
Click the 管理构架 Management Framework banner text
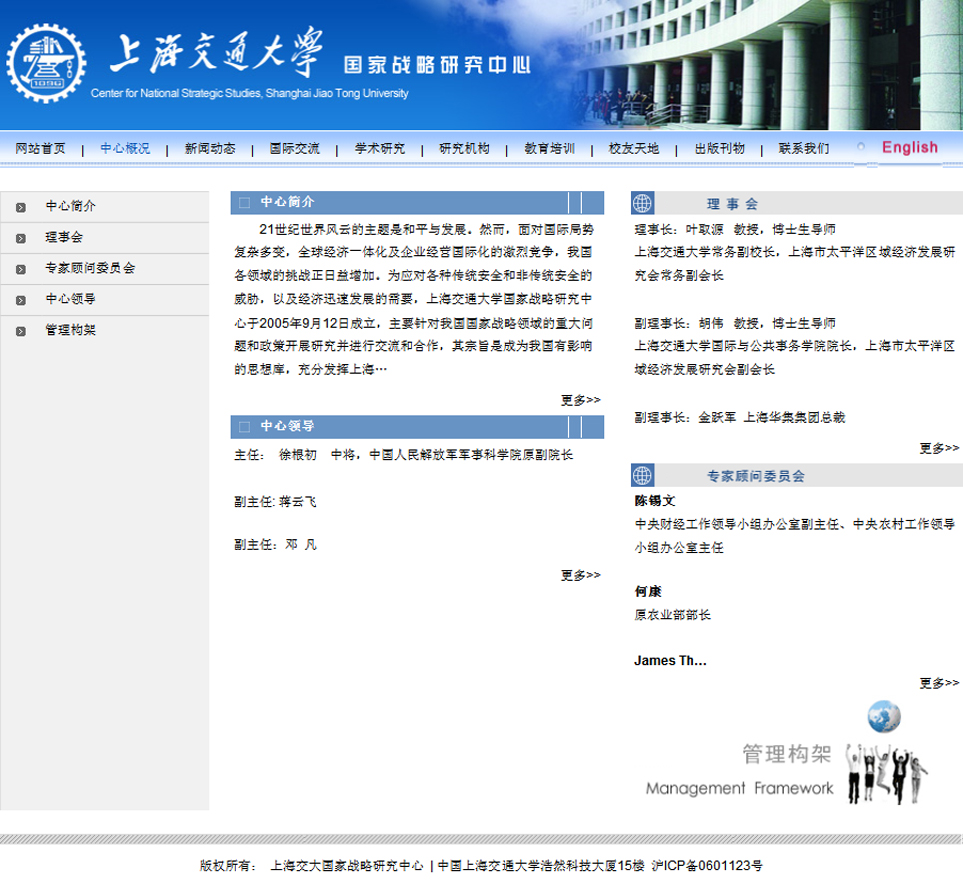pos(739,770)
